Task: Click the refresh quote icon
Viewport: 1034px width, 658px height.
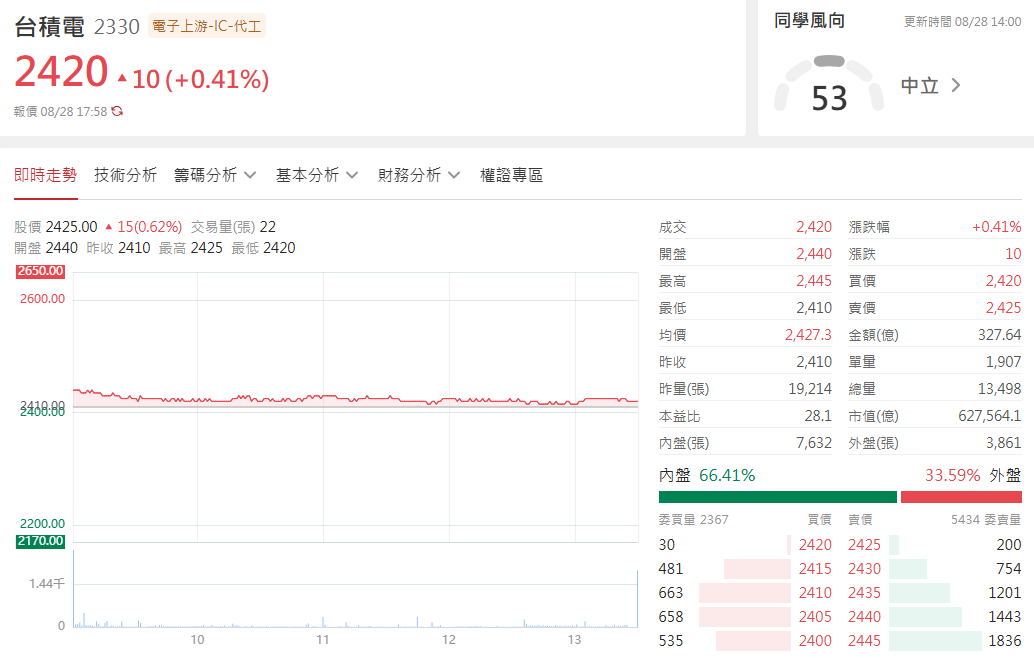Action: [117, 111]
